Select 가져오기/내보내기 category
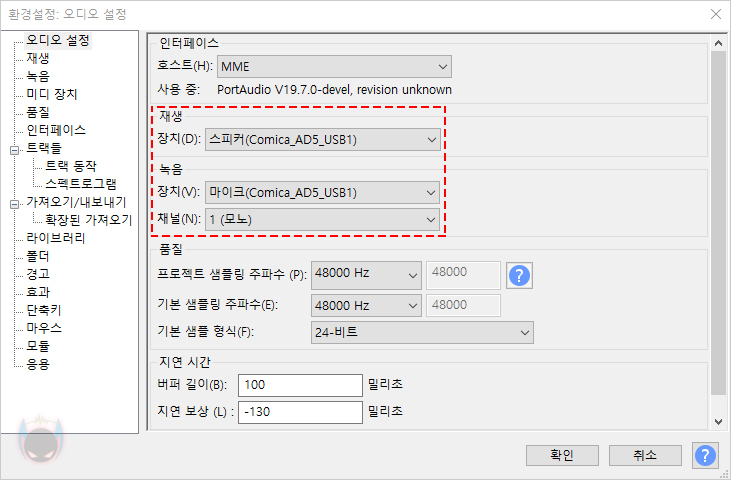 (x=76, y=202)
